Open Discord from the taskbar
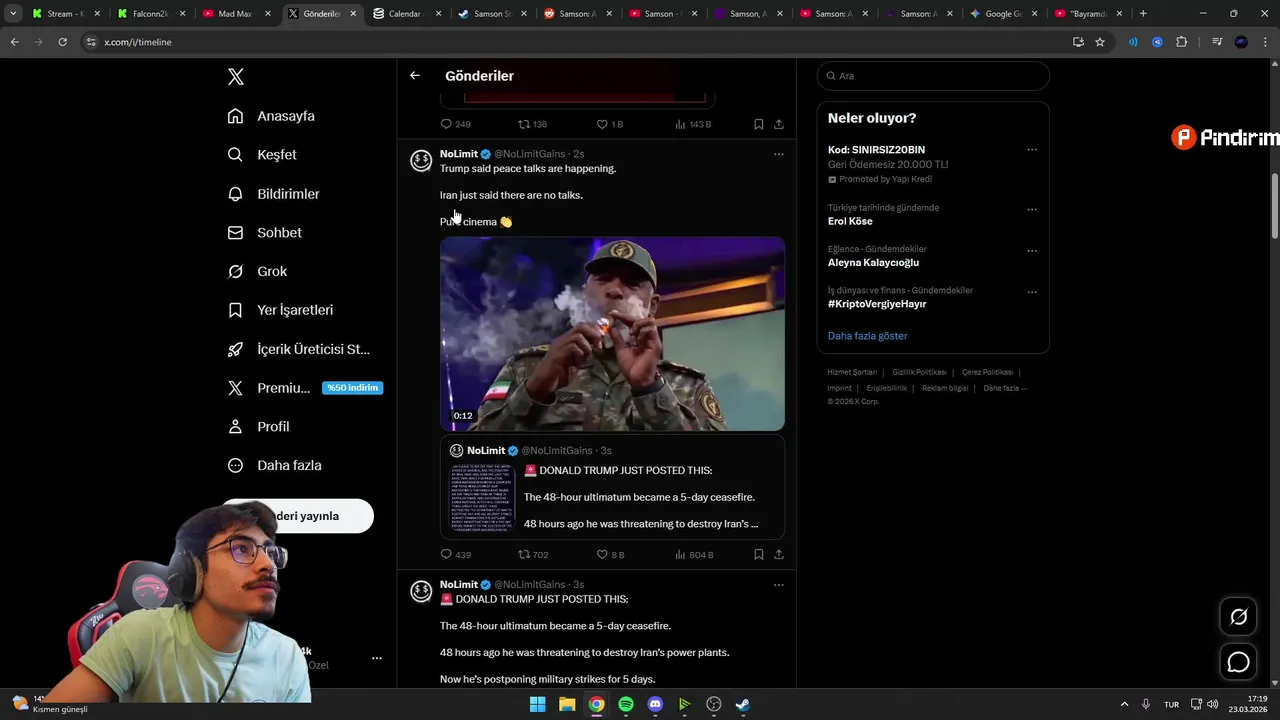 [655, 704]
